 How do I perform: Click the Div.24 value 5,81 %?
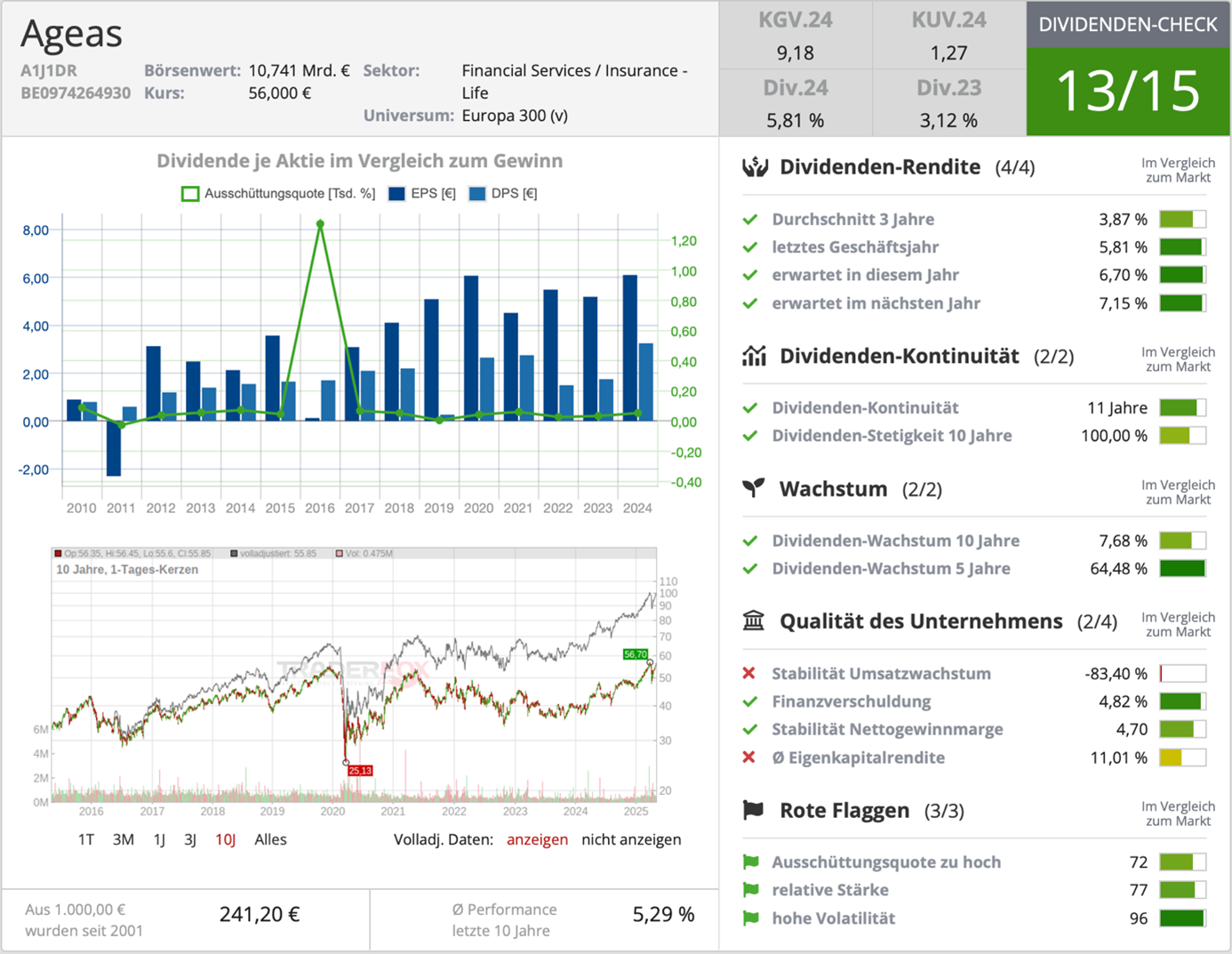pos(795,120)
